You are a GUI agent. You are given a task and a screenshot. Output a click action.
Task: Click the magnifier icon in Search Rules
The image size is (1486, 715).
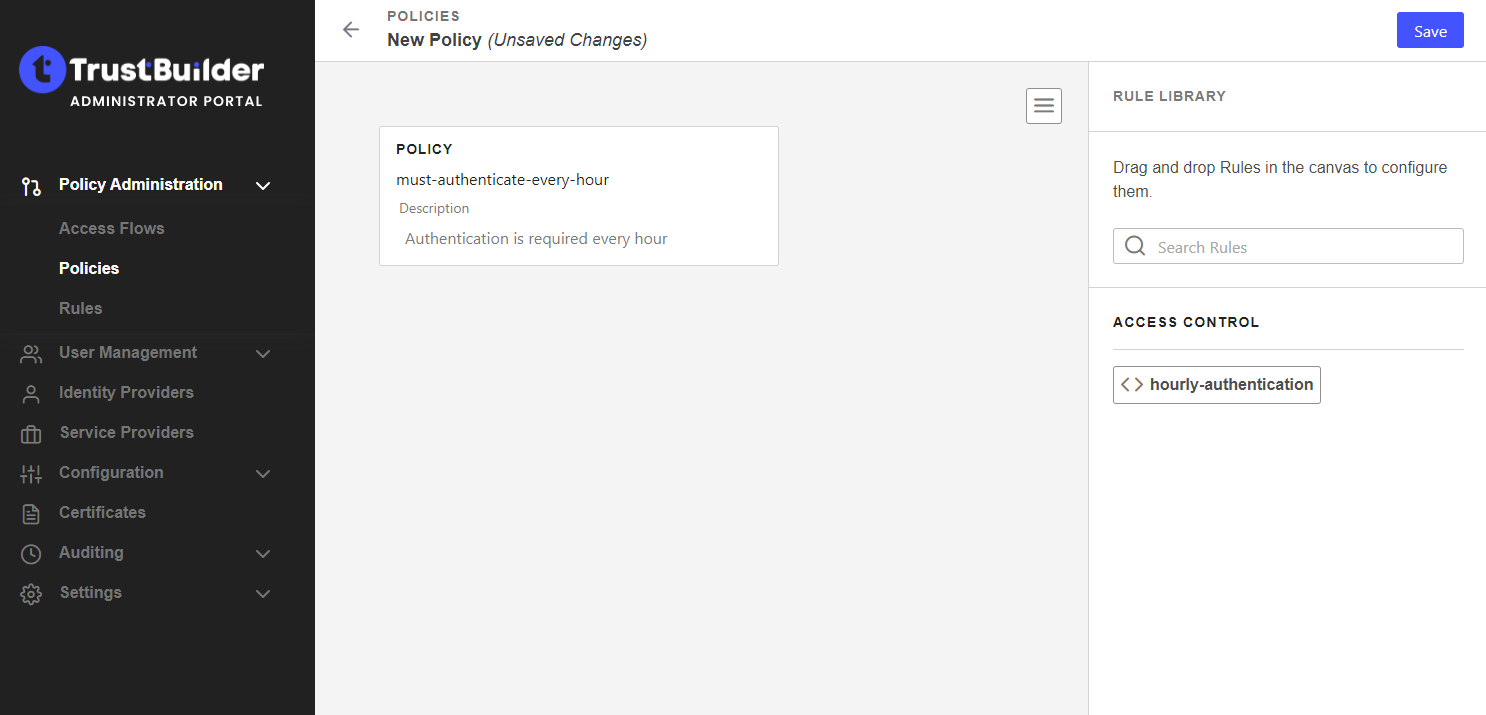[x=1135, y=246]
